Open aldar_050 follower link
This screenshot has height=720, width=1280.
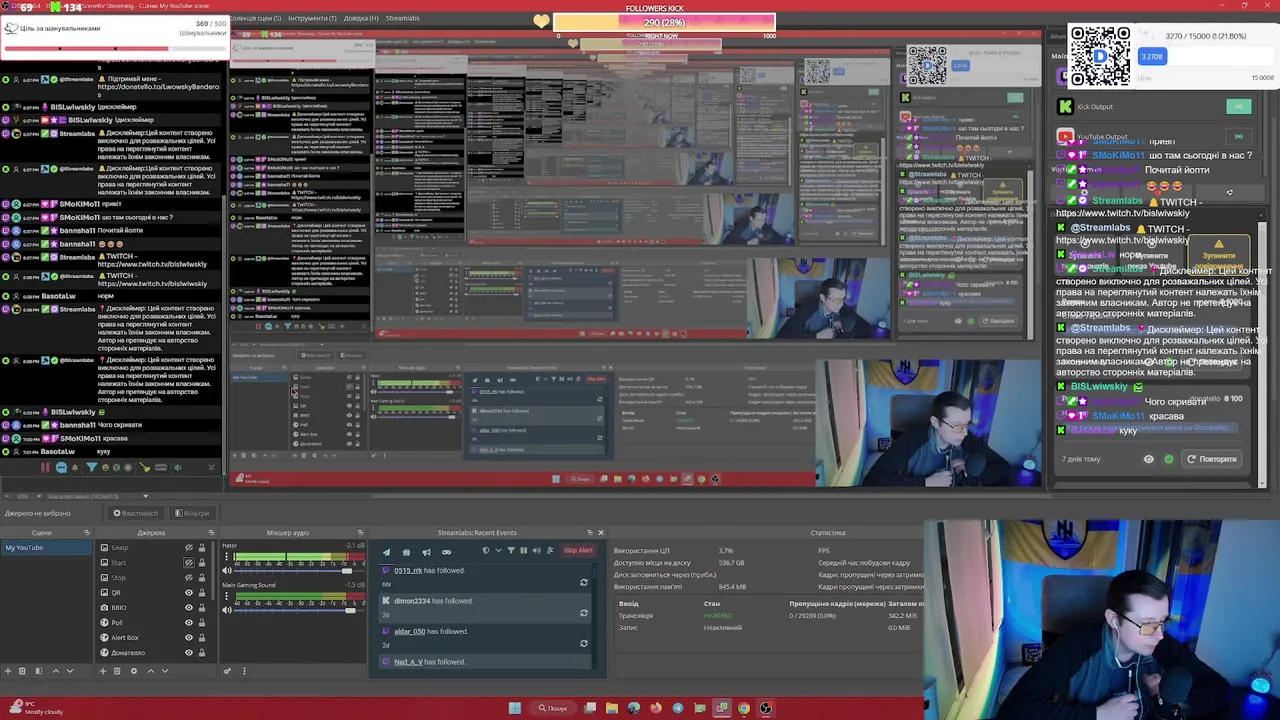pyautogui.click(x=409, y=632)
